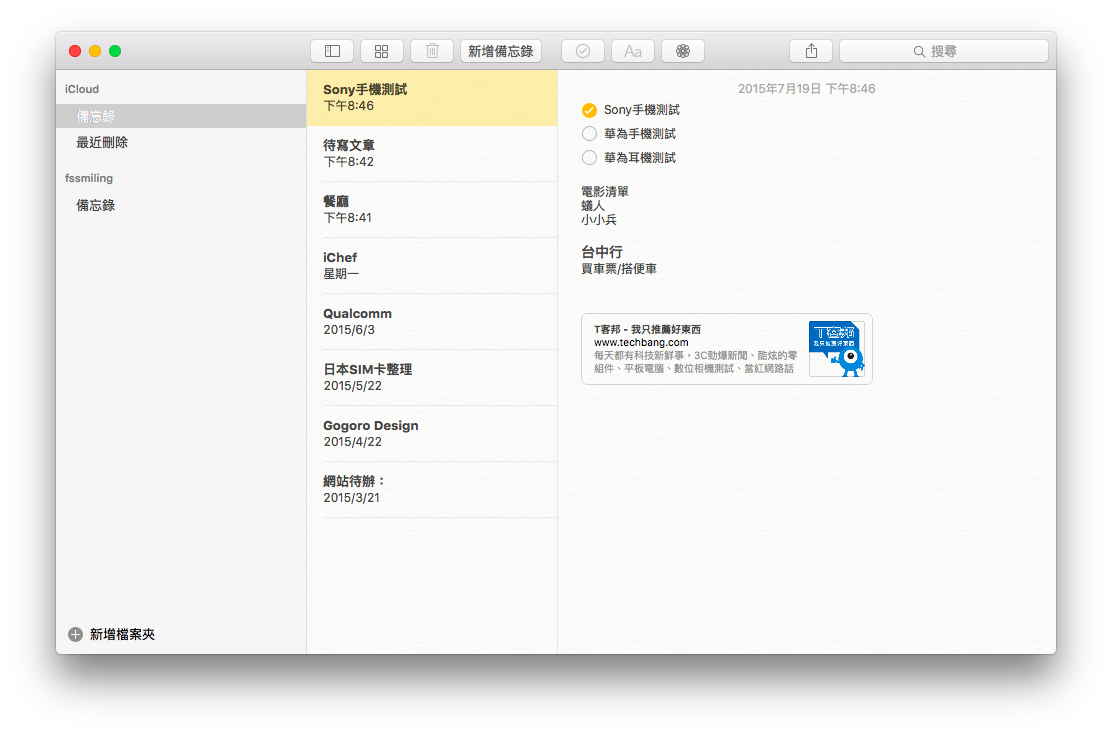The image size is (1112, 734).
Task: Click the photo browser icon in toolbar
Action: [x=683, y=51]
